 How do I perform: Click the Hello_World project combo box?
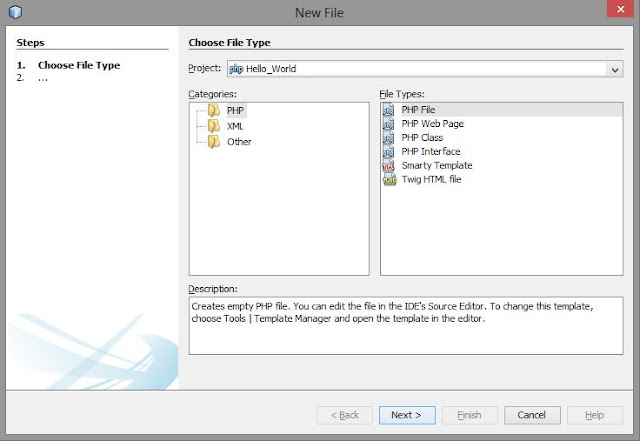coord(425,69)
